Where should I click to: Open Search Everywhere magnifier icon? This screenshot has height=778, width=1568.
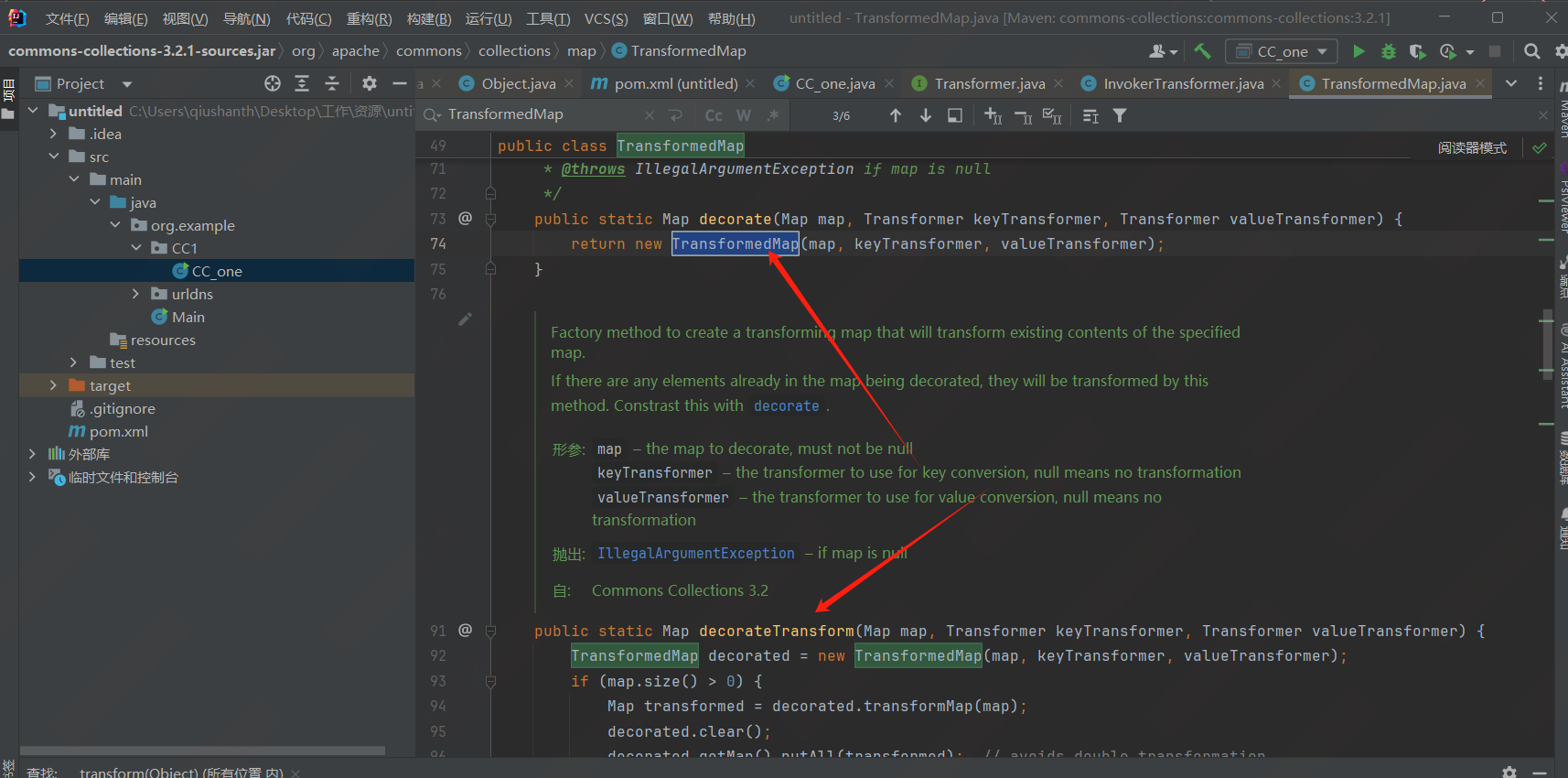pyautogui.click(x=1531, y=51)
